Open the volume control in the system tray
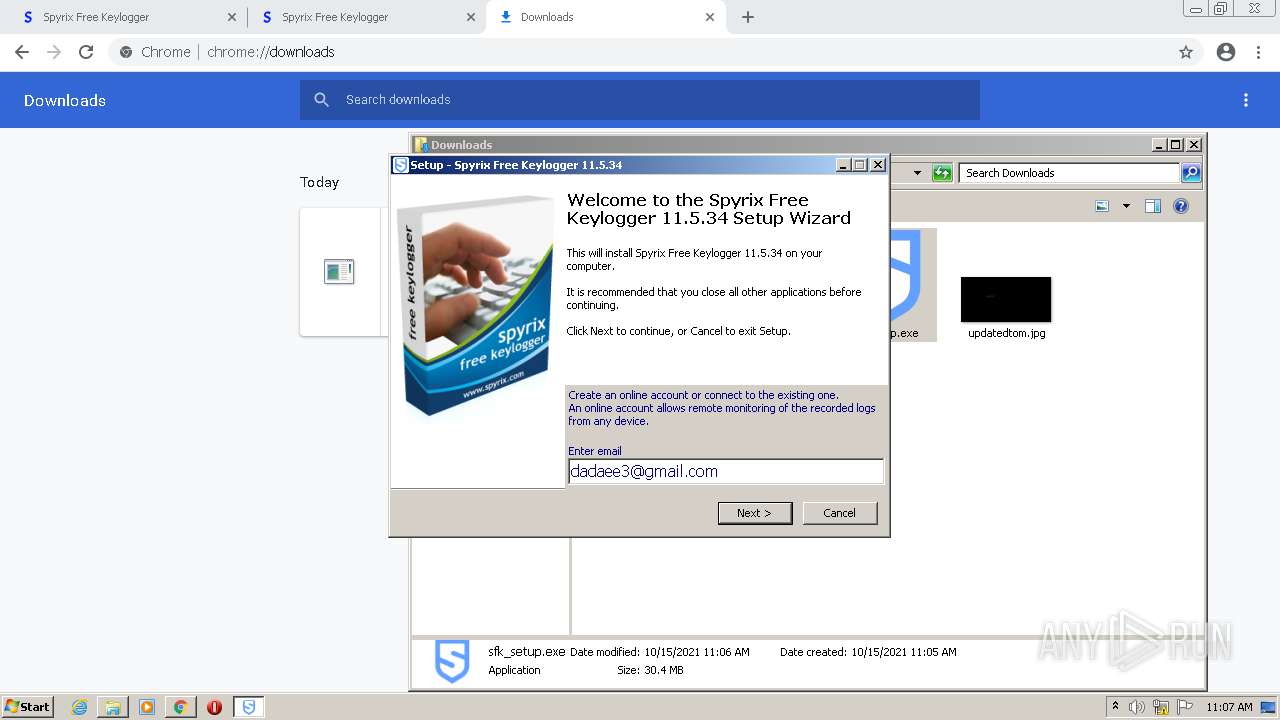 (x=1137, y=707)
